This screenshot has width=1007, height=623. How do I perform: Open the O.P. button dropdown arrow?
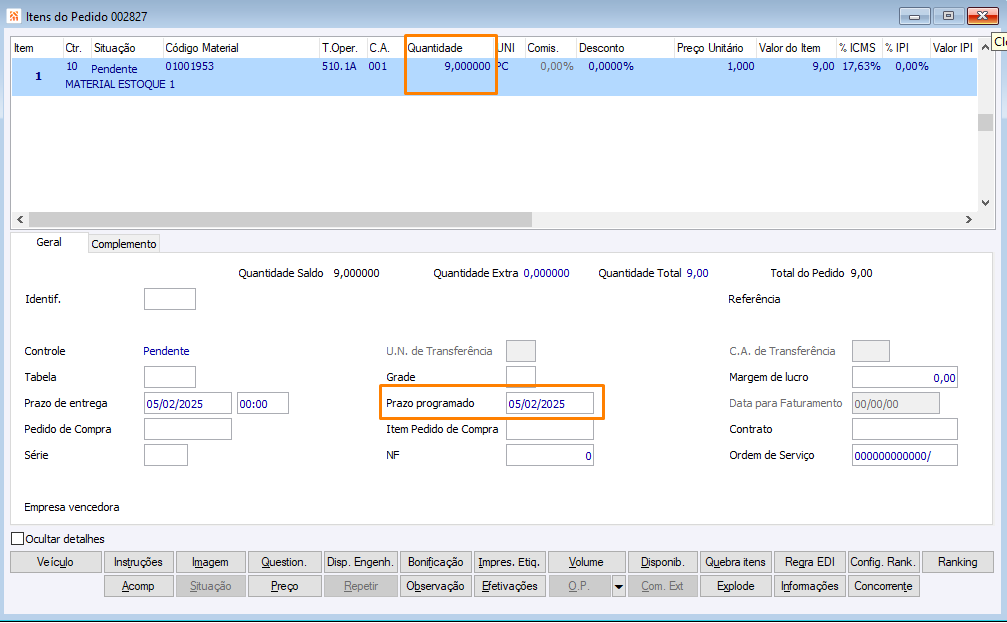point(618,586)
